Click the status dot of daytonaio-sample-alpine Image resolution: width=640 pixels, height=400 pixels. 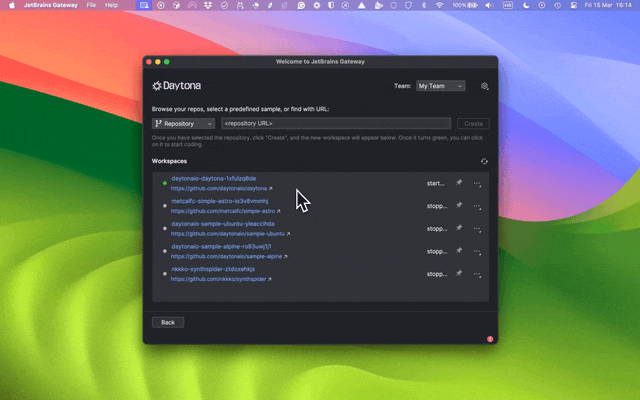(x=164, y=251)
